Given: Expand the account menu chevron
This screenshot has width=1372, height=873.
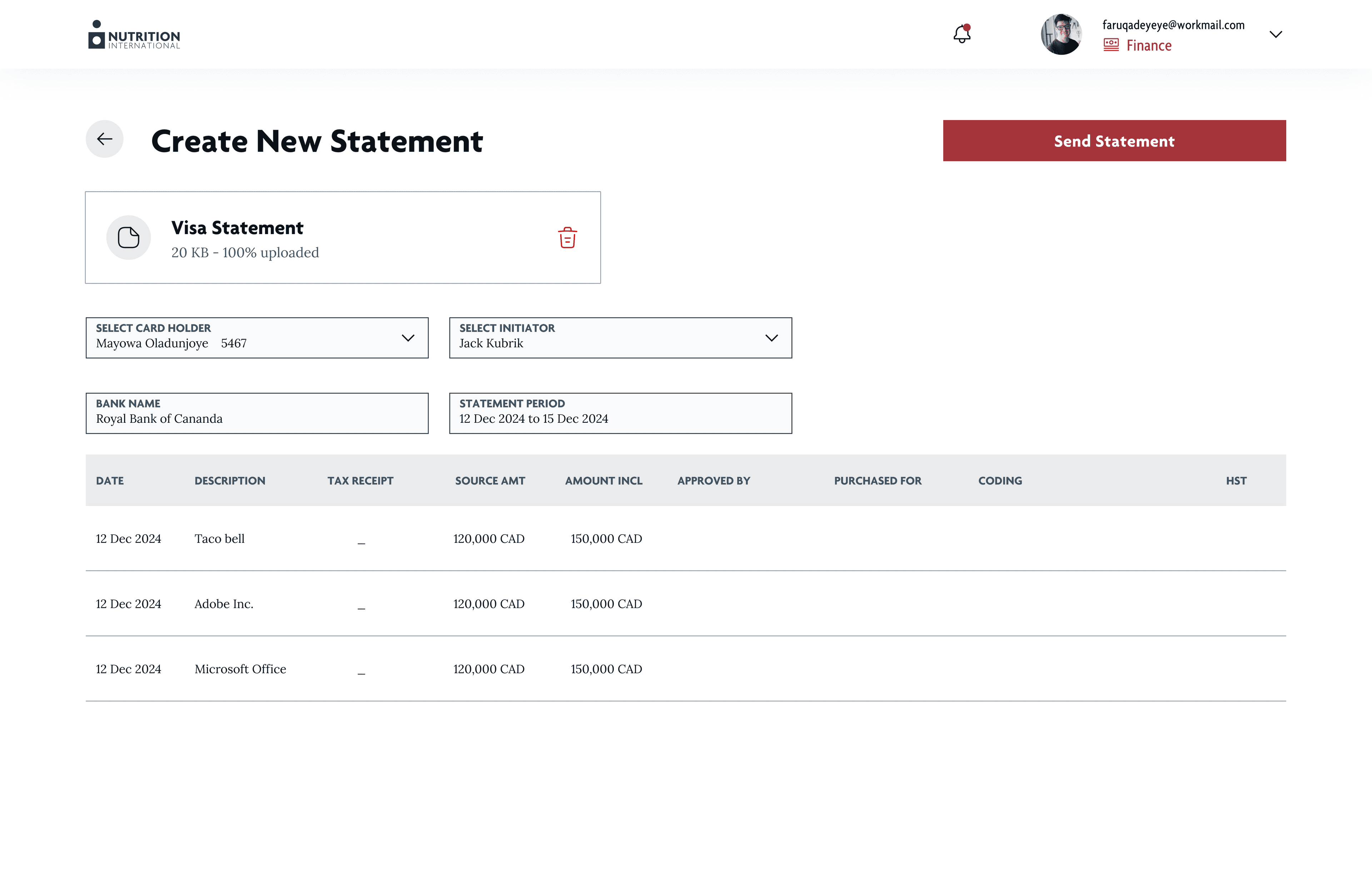Looking at the screenshot, I should pos(1276,34).
